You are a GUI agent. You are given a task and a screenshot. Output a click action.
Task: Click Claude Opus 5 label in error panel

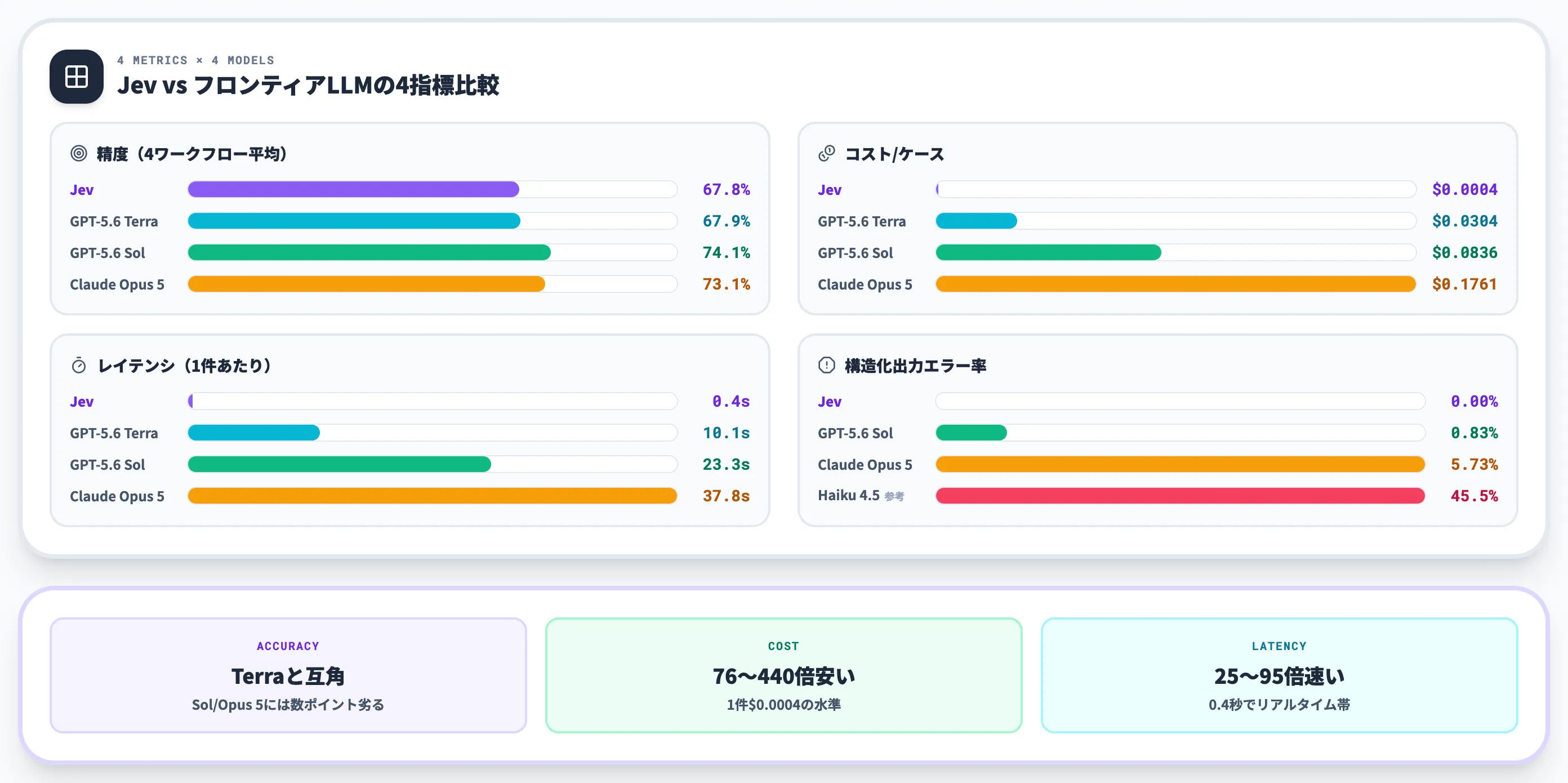click(865, 464)
